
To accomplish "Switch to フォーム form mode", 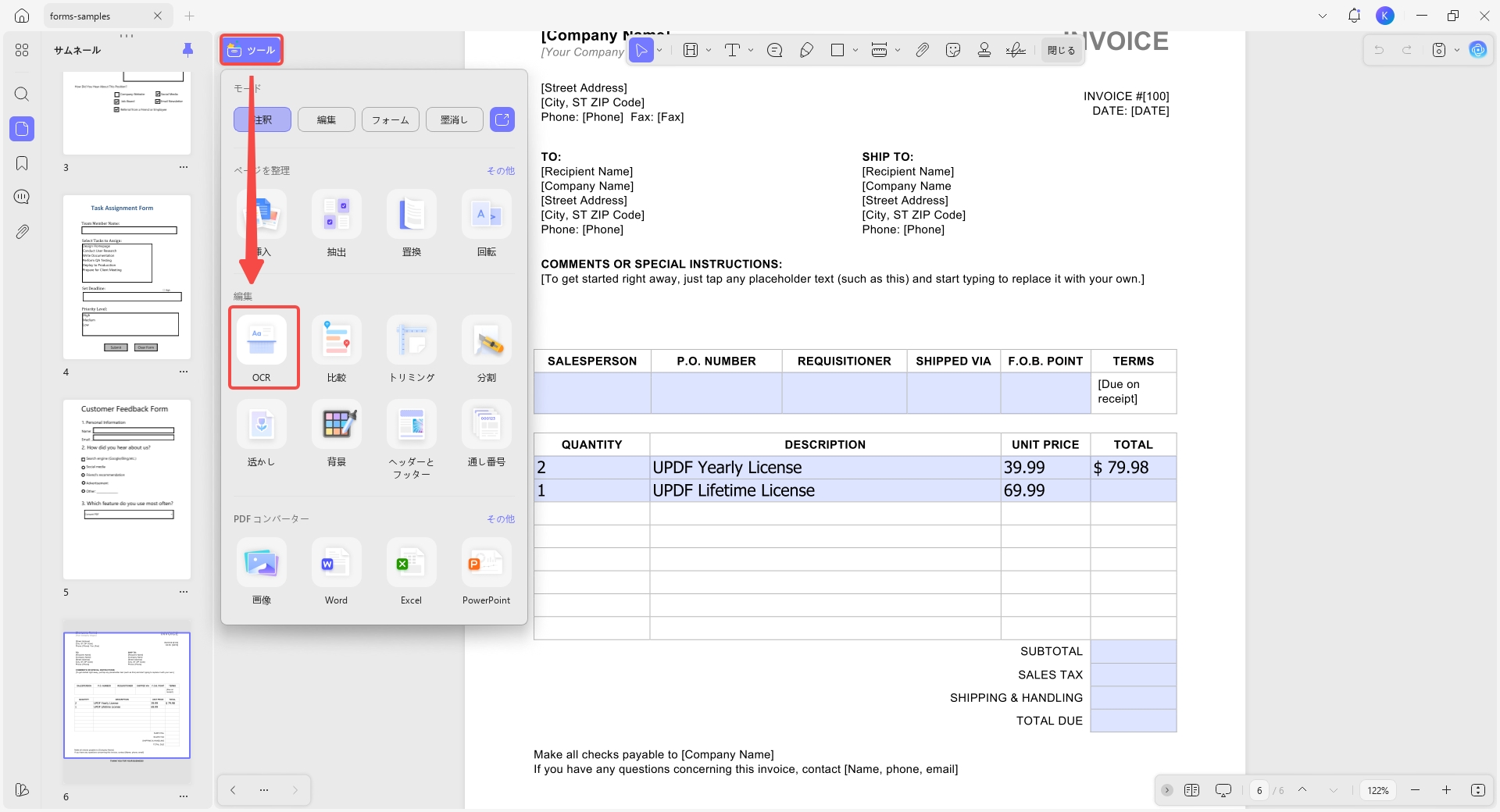I will (x=391, y=119).
